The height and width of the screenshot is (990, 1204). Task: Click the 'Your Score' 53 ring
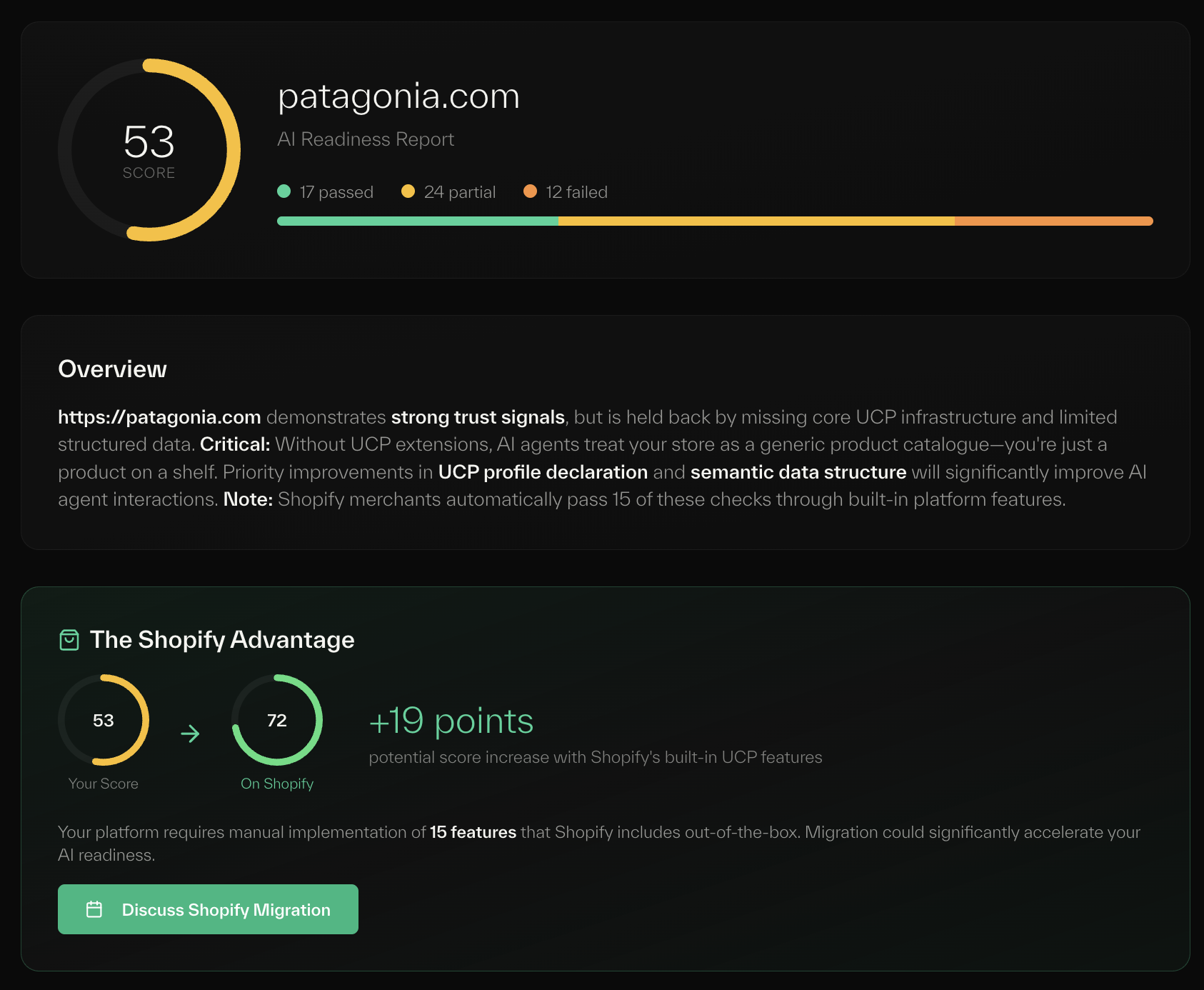pos(104,721)
